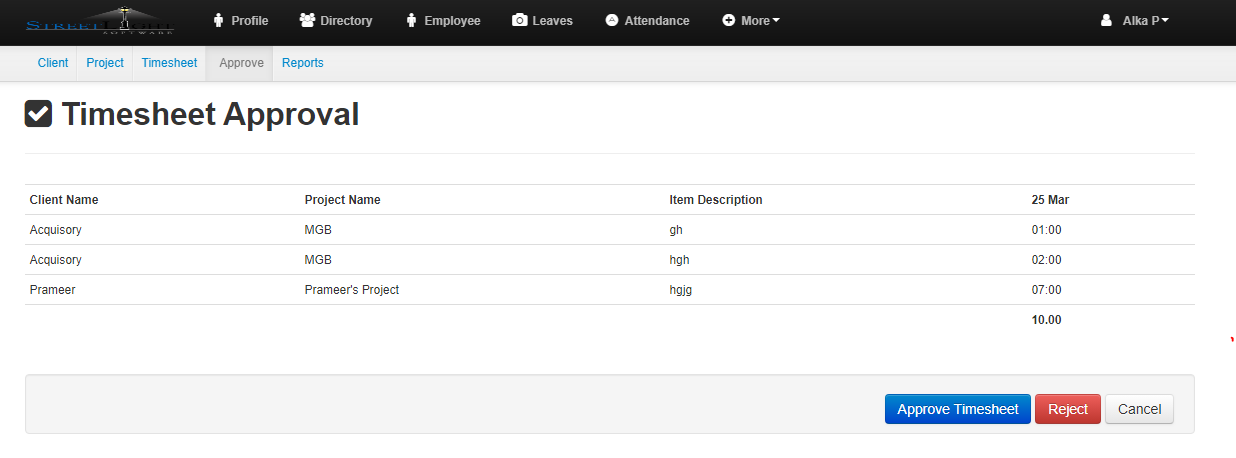Click the Cancel button

1139,409
